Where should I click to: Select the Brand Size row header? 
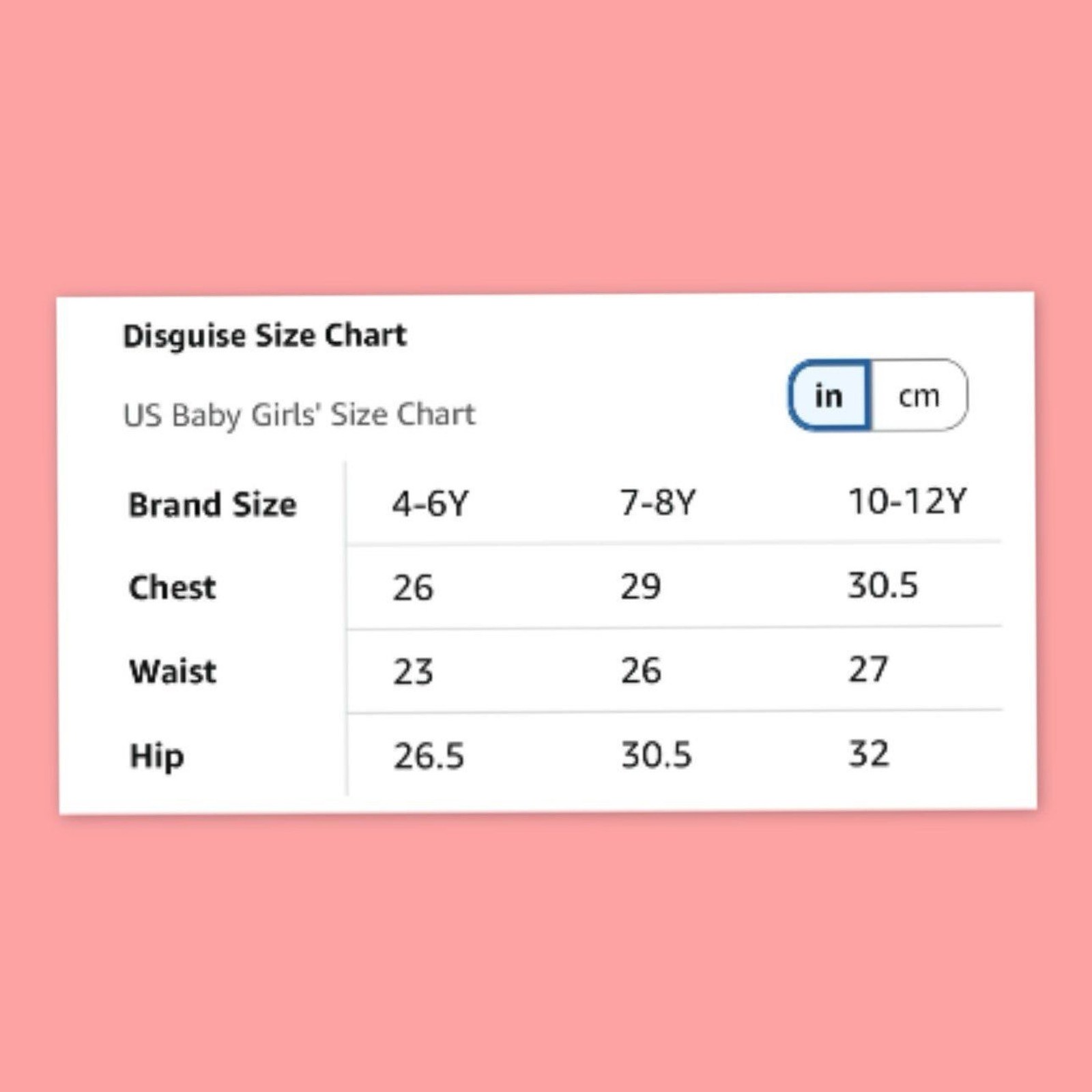click(x=212, y=505)
